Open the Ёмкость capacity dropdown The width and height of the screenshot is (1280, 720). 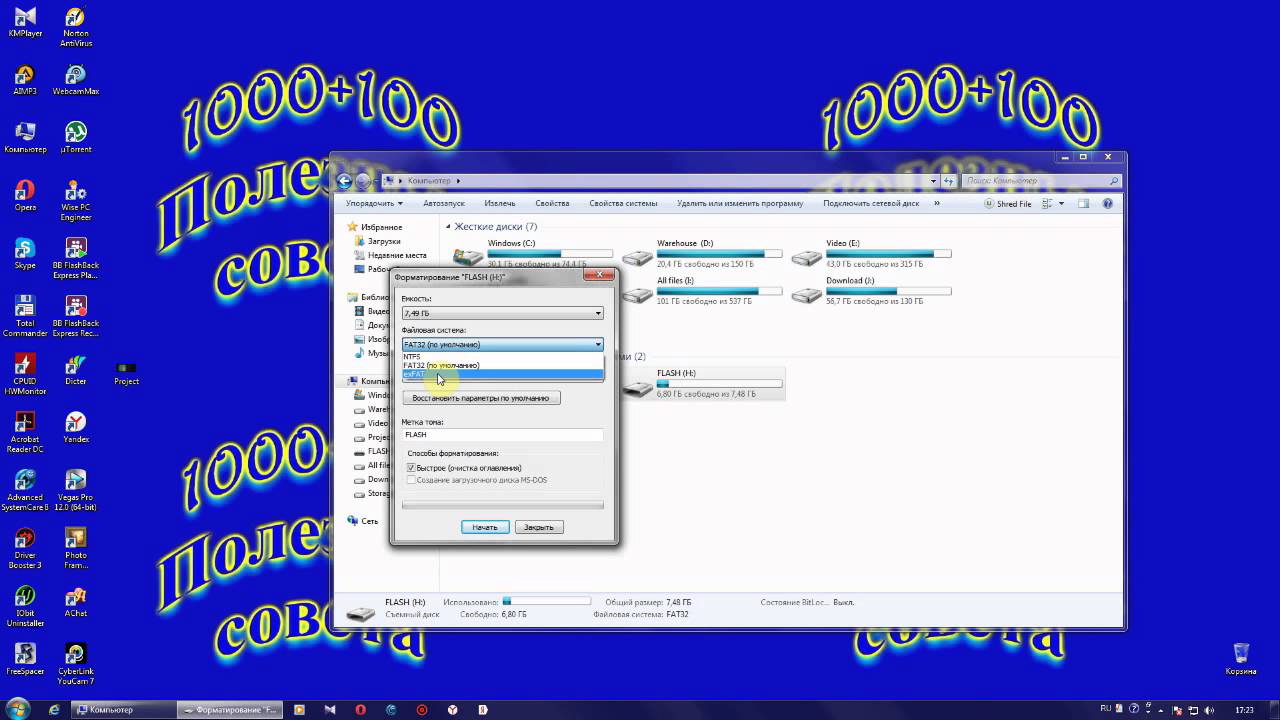coord(502,313)
